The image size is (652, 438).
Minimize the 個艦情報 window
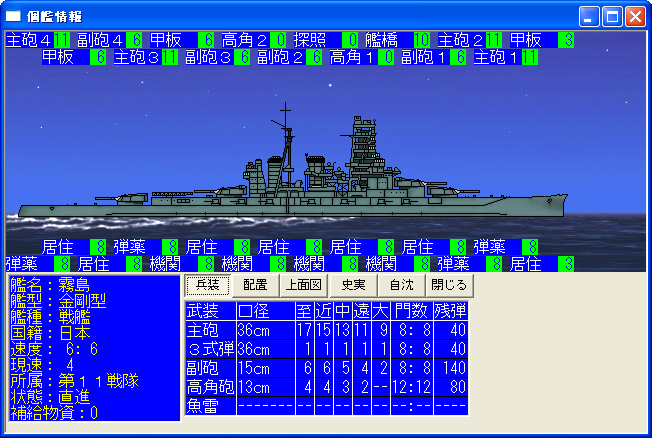point(589,17)
